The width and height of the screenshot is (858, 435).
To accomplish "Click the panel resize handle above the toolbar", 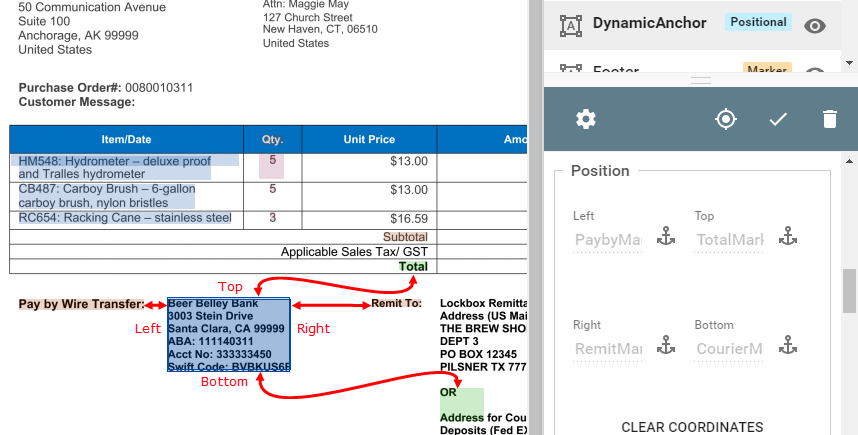I will pyautogui.click(x=700, y=80).
